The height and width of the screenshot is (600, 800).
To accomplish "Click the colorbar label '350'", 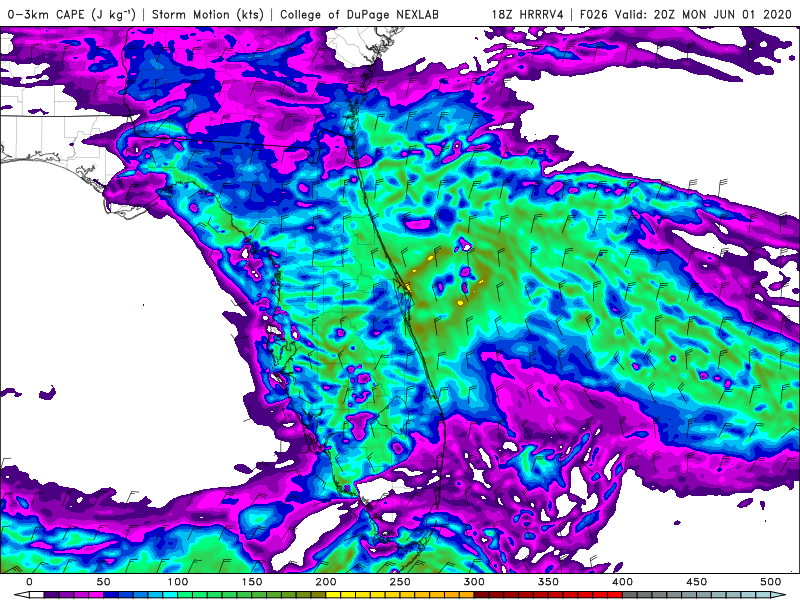I will [x=548, y=582].
